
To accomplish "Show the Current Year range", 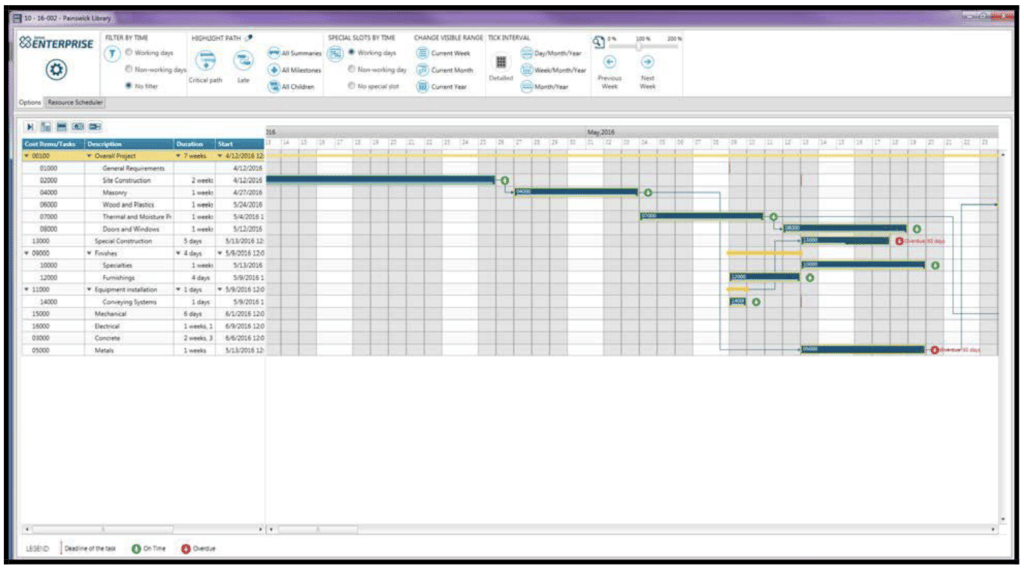I will [442, 86].
